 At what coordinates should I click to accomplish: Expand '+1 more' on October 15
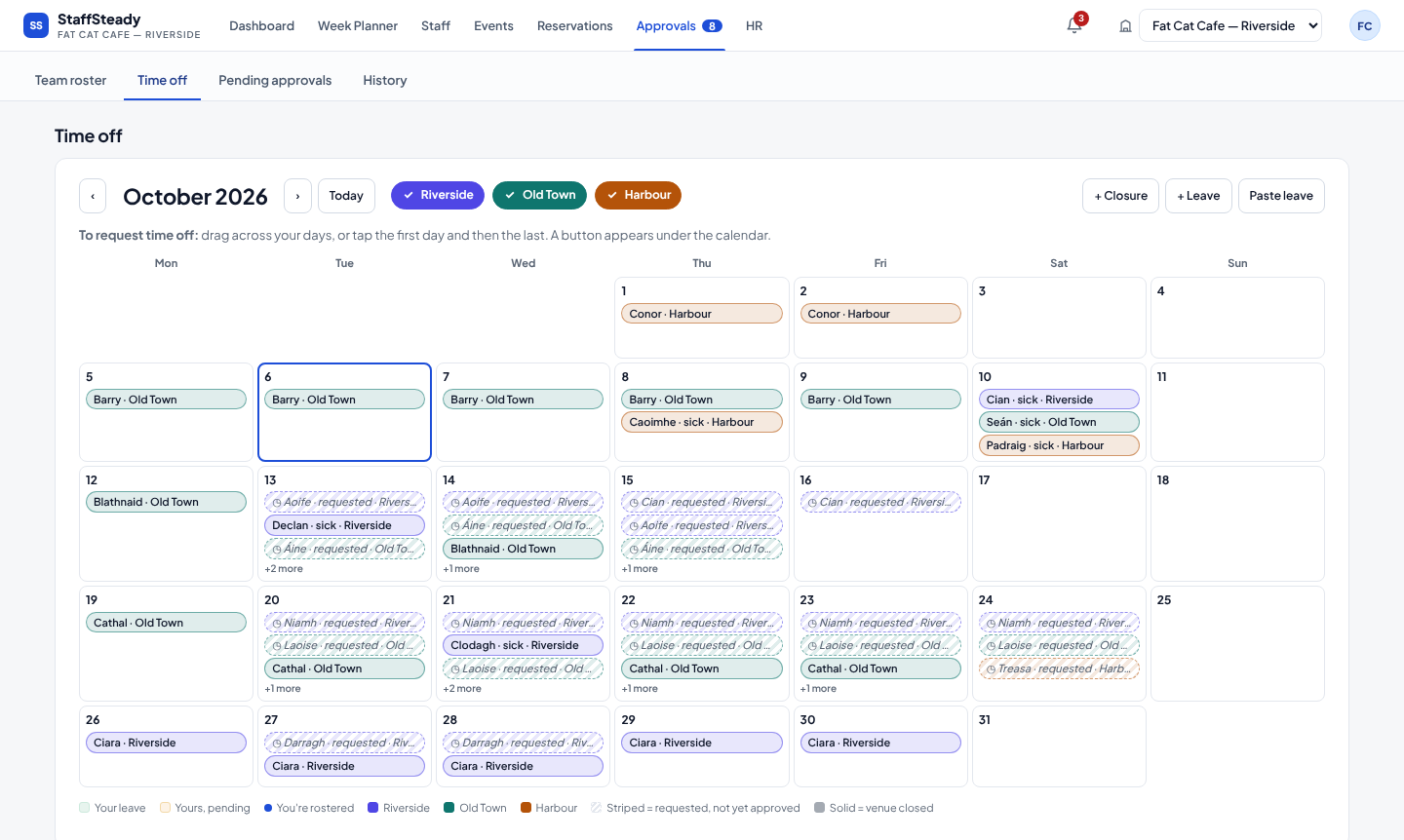coord(640,569)
